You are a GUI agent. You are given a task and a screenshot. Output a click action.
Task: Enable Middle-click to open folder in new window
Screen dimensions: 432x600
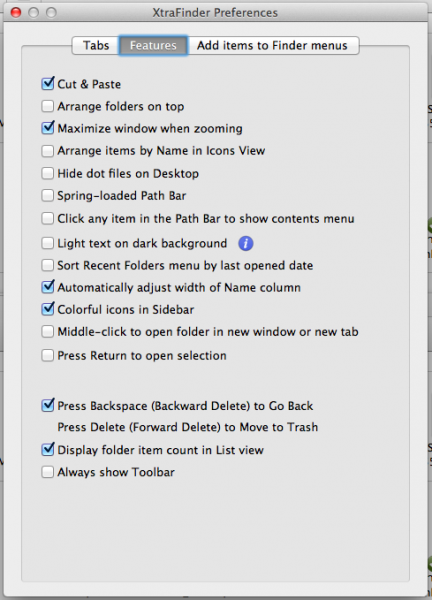coord(47,332)
